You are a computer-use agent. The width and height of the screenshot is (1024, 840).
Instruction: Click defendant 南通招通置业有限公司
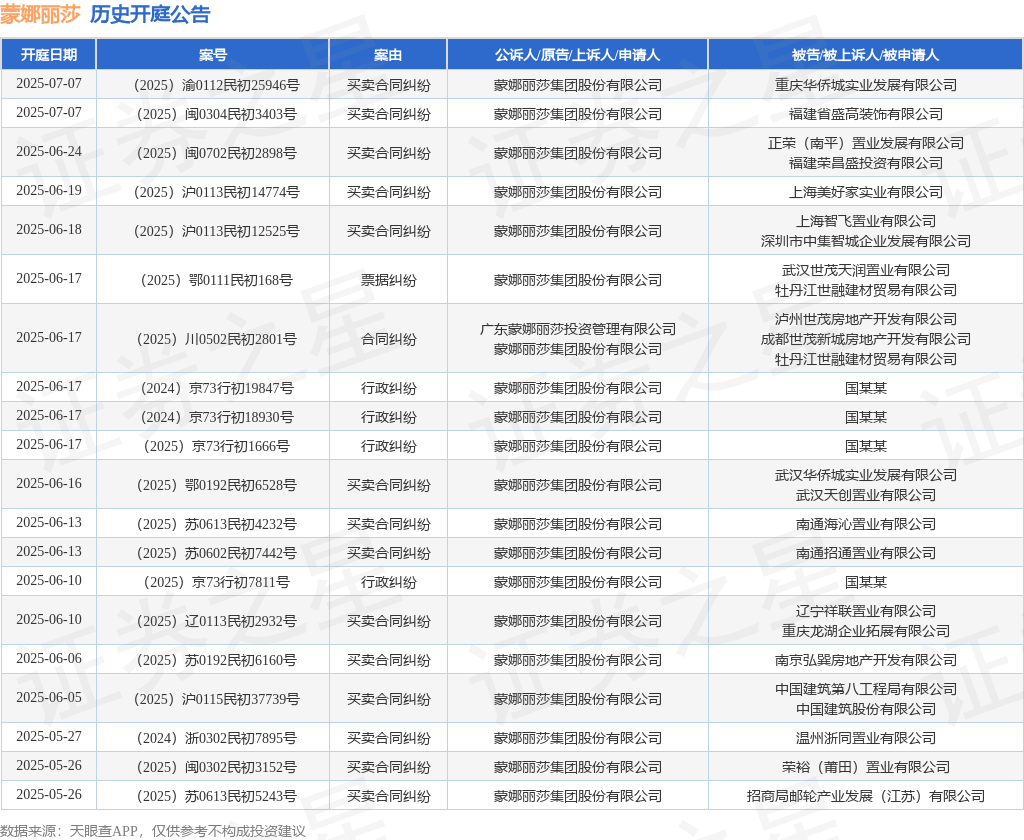tap(865, 553)
